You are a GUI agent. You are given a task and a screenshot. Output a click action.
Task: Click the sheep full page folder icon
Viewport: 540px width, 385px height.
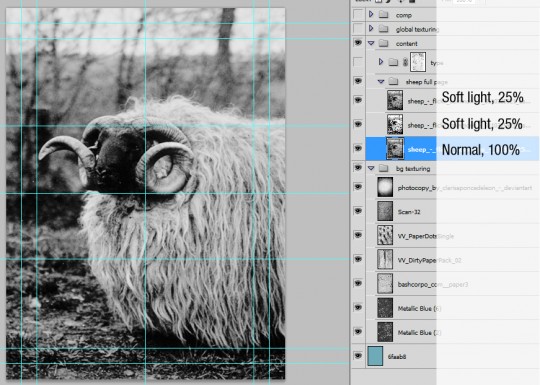coord(393,82)
